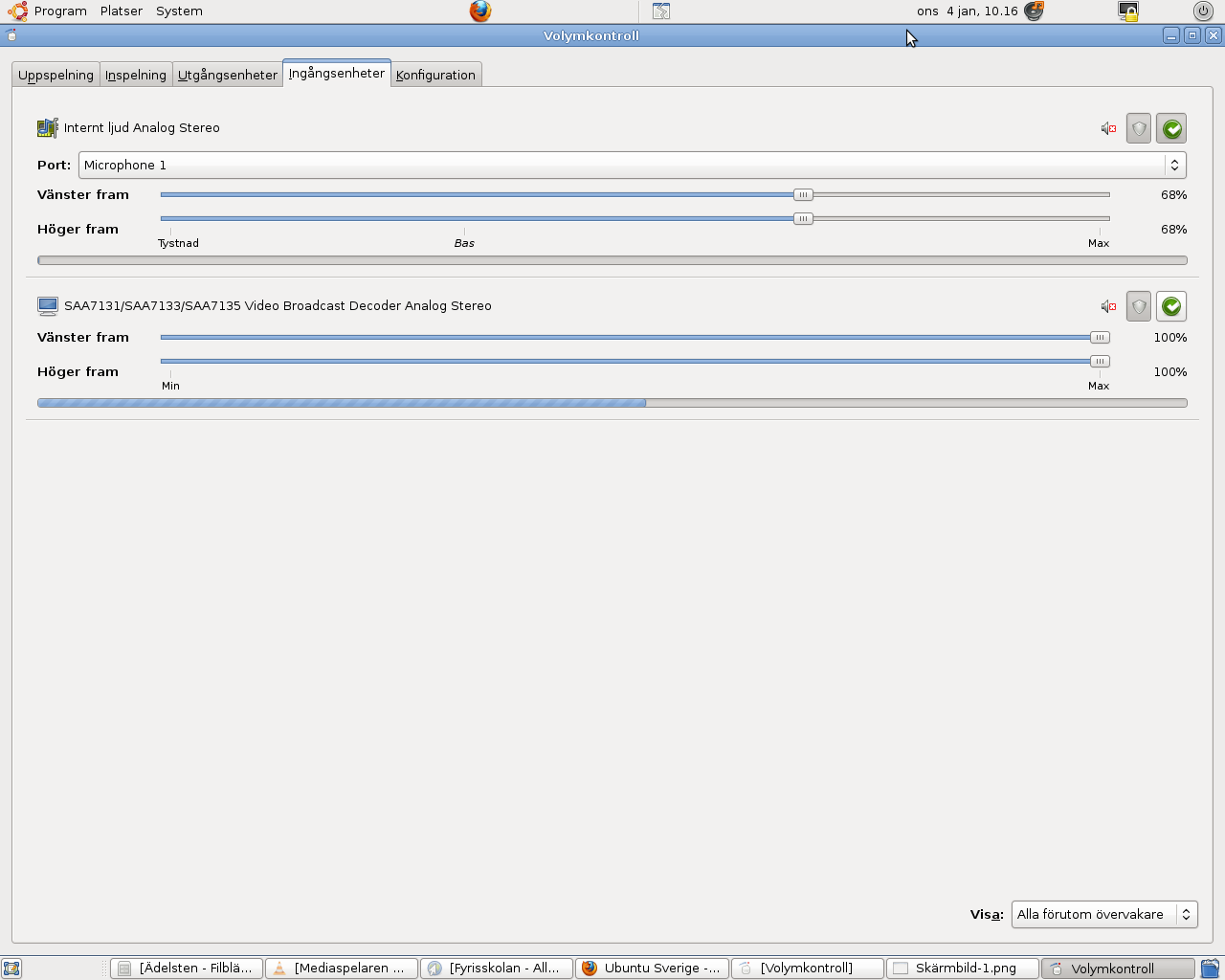The width and height of the screenshot is (1225, 980).
Task: Click the Internt ljud input level meter bar
Action: 612,260
